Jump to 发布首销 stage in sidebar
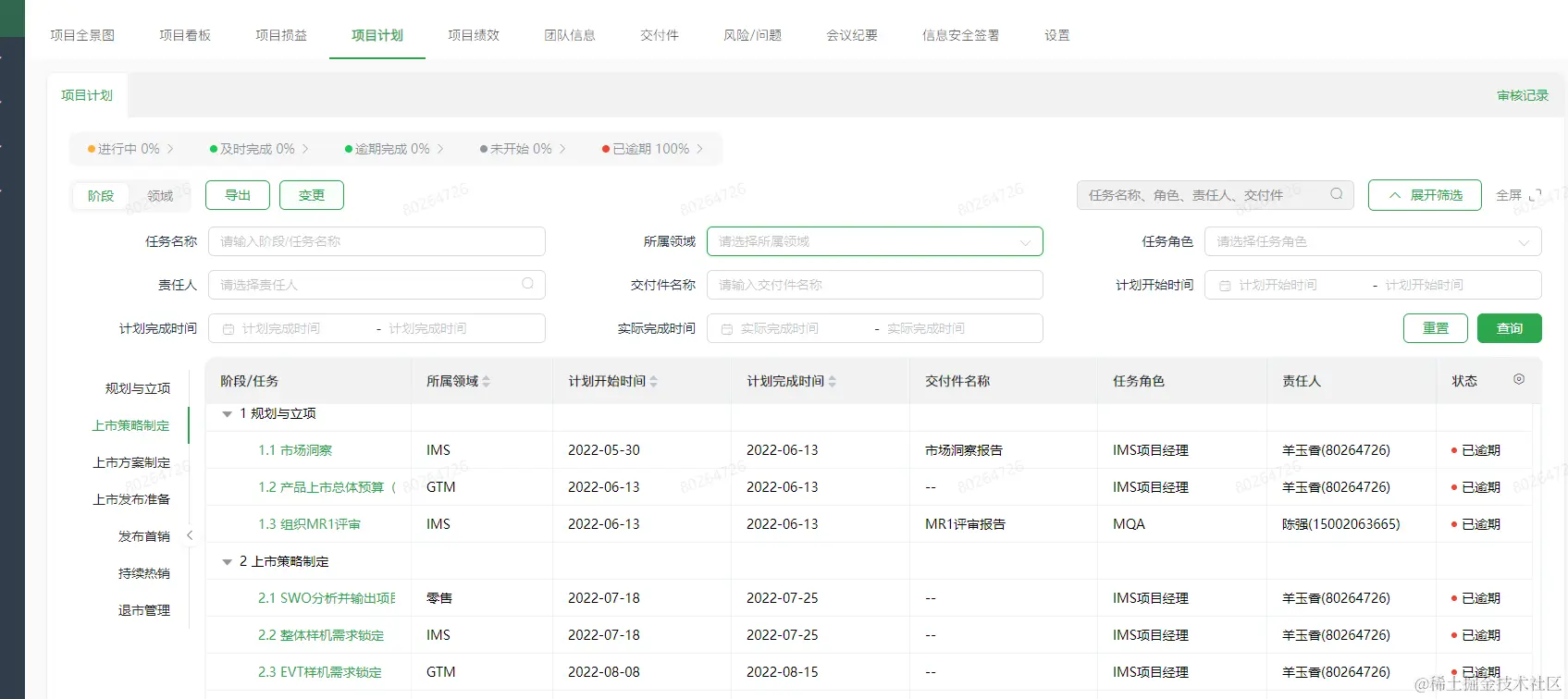1568x699 pixels. [x=144, y=536]
